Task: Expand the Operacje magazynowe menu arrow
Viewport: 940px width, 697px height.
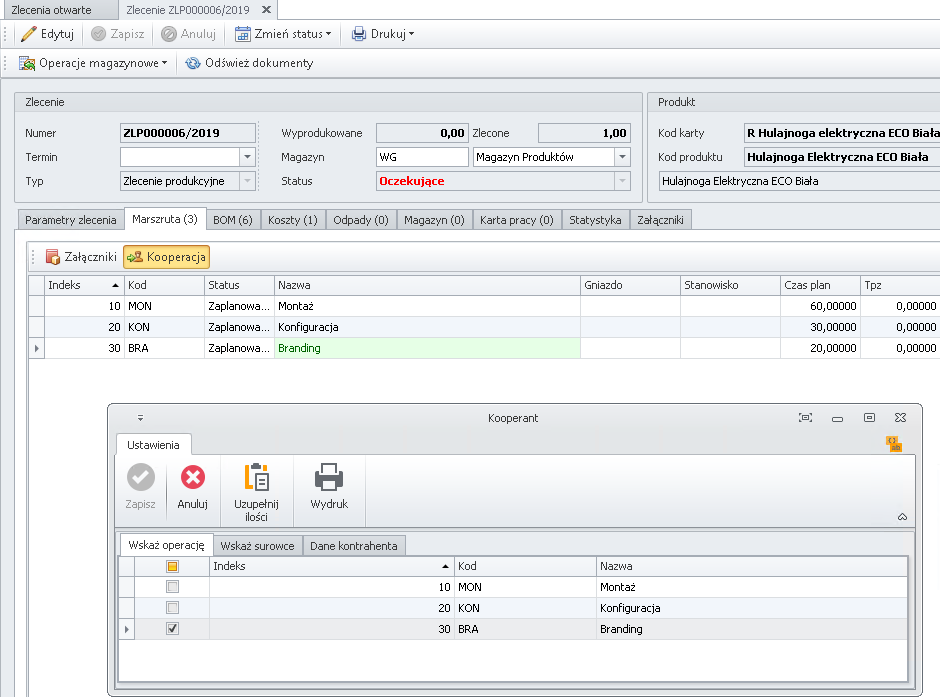Action: point(164,63)
